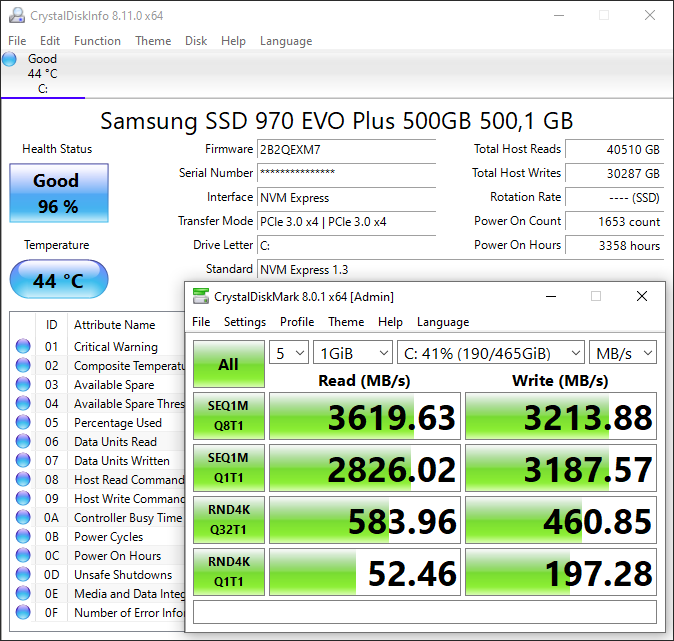Click the Firmware field 2B2QEXM7

pyautogui.click(x=346, y=150)
